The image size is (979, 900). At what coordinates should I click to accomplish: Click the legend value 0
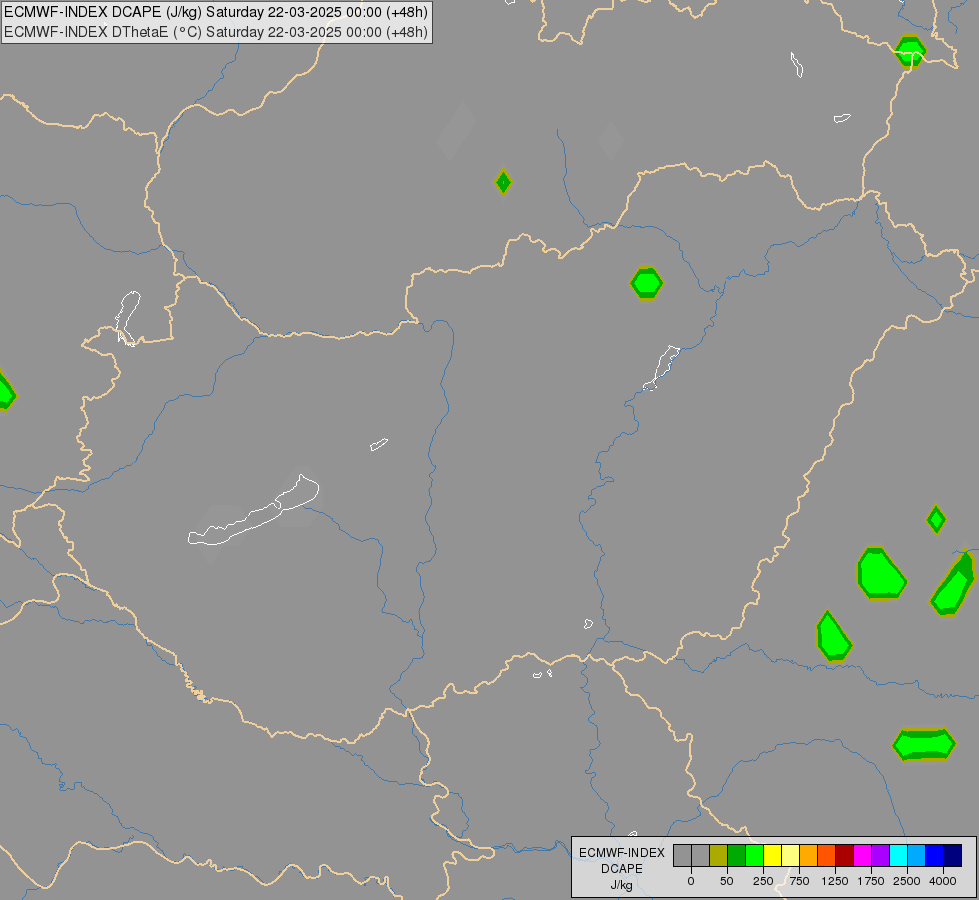coord(691,881)
